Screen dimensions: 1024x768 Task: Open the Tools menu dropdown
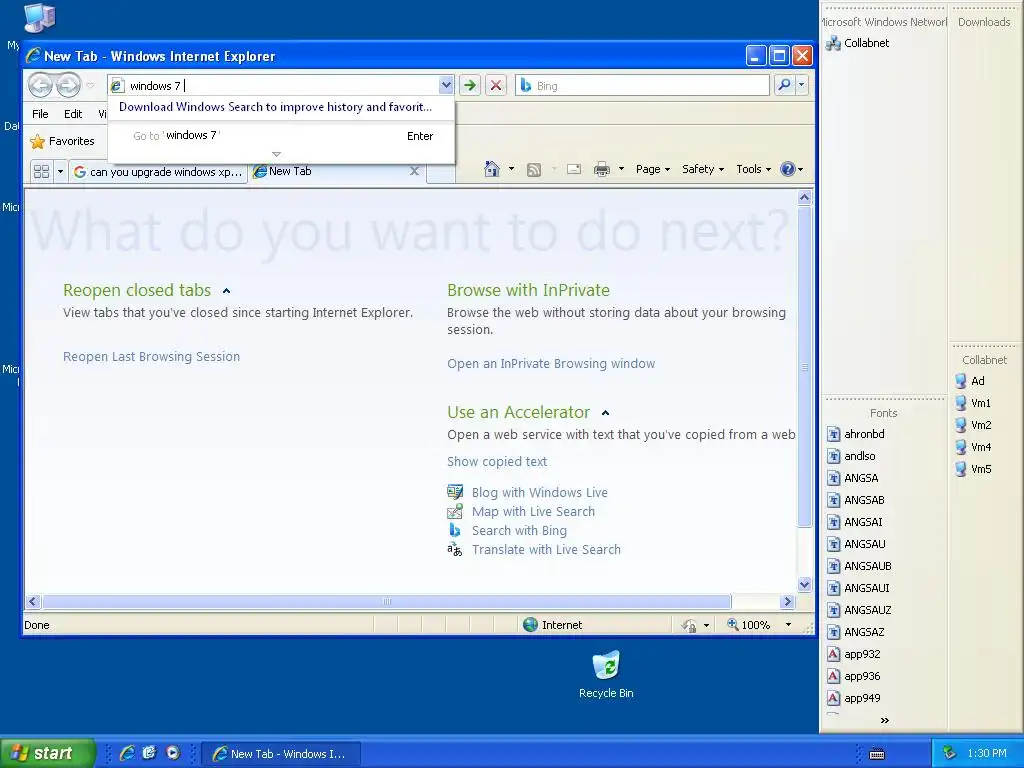tap(754, 169)
